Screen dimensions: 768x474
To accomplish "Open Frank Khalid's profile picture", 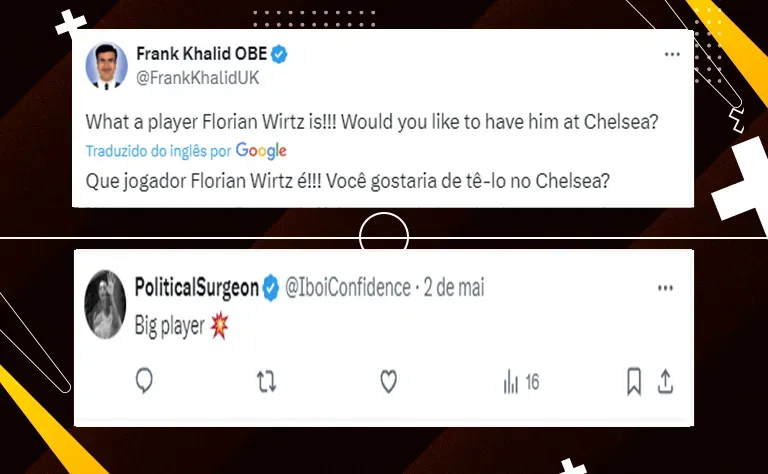I will click(x=106, y=65).
